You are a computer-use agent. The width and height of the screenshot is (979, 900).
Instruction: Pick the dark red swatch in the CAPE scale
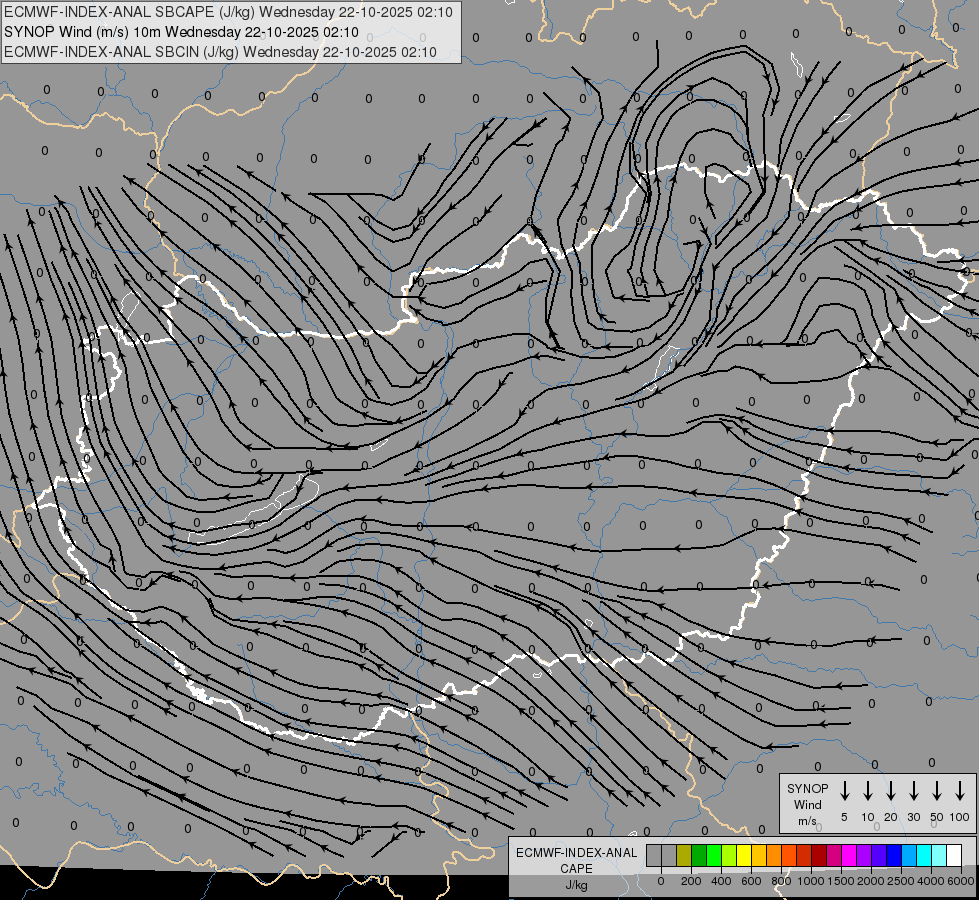(819, 855)
